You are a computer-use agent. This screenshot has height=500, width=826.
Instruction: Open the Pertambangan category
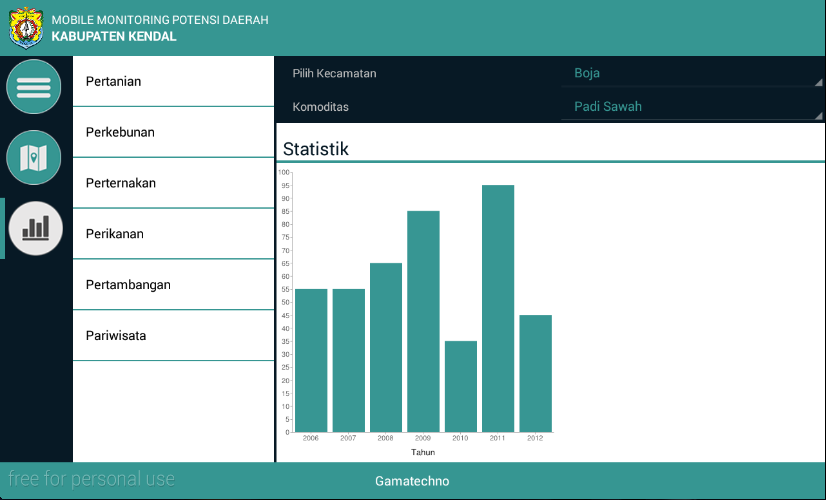pos(173,285)
